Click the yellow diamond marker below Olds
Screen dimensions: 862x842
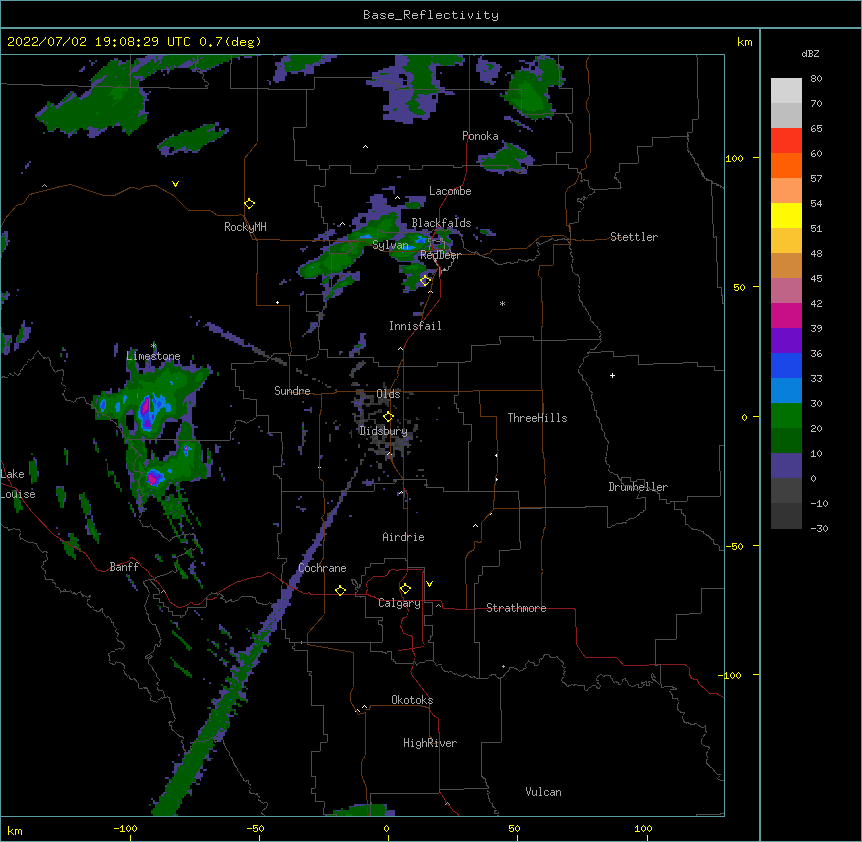click(388, 417)
